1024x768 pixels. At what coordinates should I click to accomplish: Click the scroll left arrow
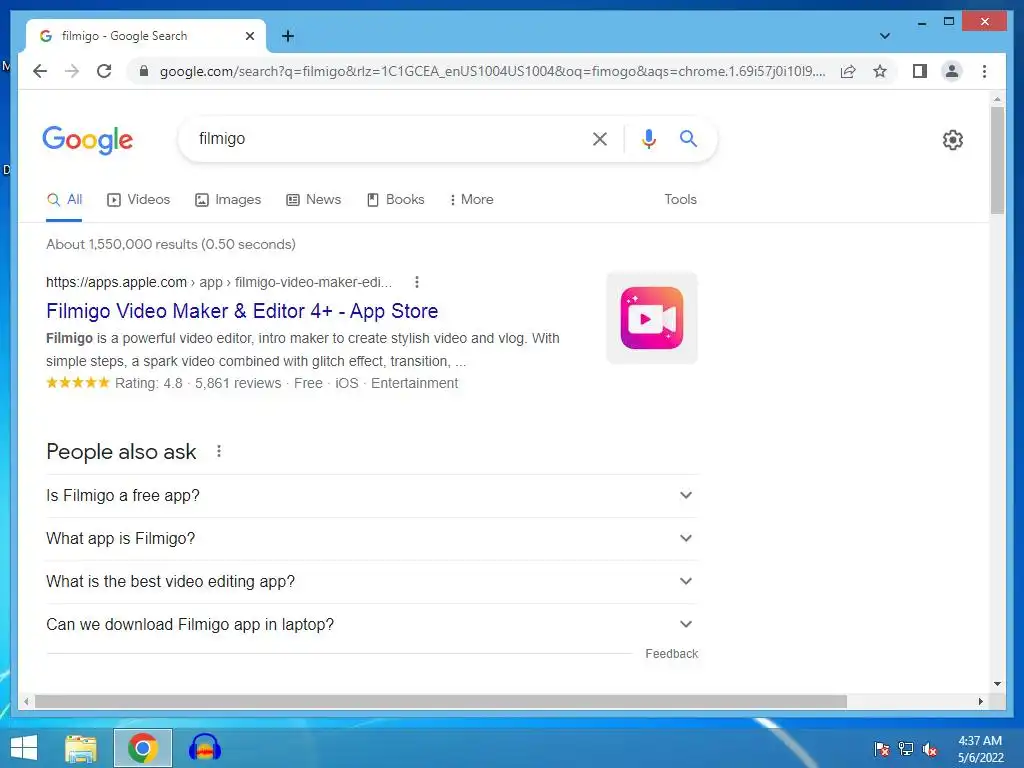26,701
